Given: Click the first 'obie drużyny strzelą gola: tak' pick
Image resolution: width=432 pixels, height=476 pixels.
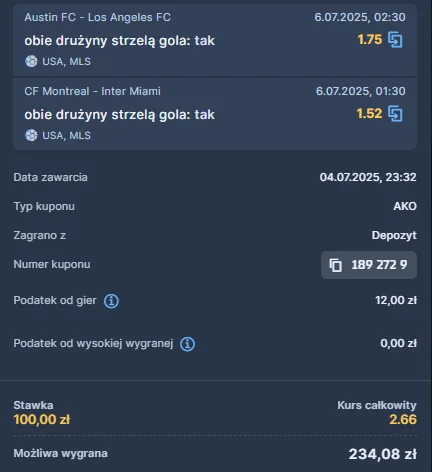Looking at the screenshot, I should pos(119,41).
